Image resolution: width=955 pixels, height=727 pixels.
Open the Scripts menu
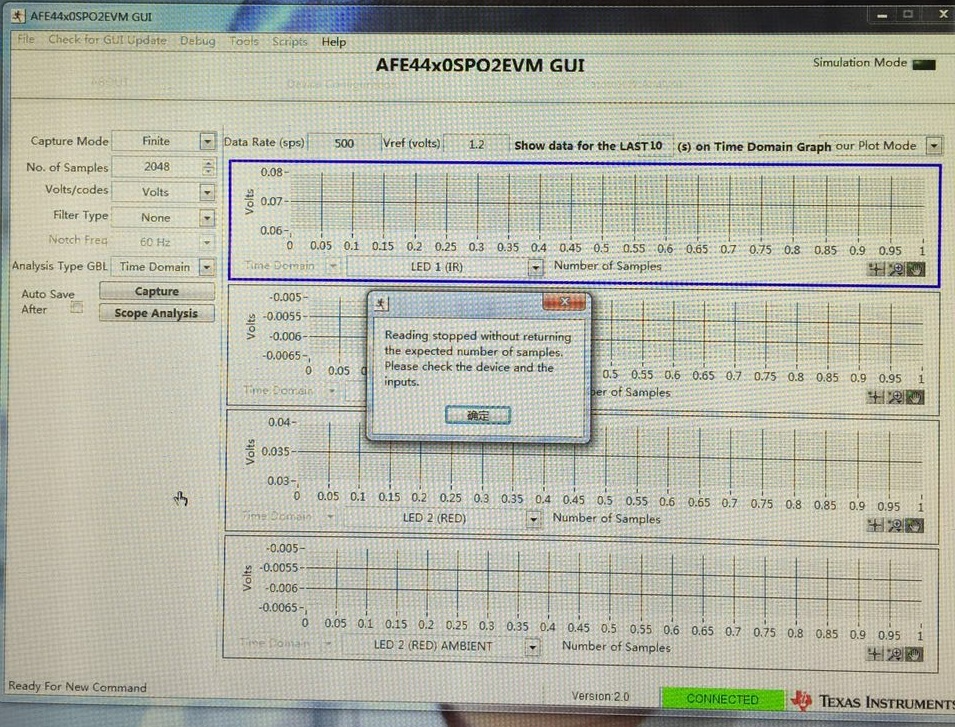click(x=290, y=41)
